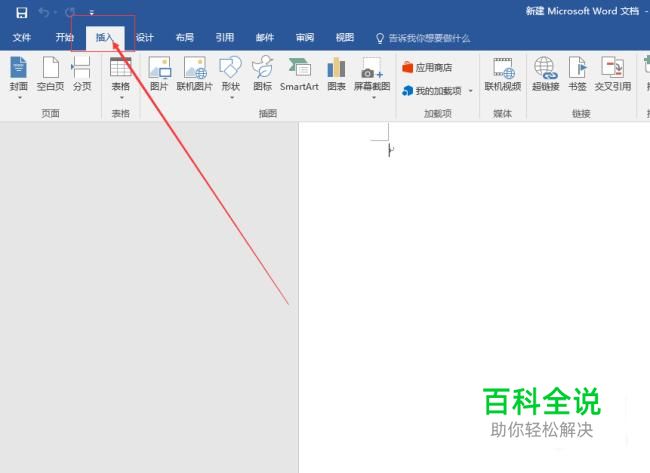Open the 邮件 ribbon tab
The image size is (650, 473).
[265, 38]
